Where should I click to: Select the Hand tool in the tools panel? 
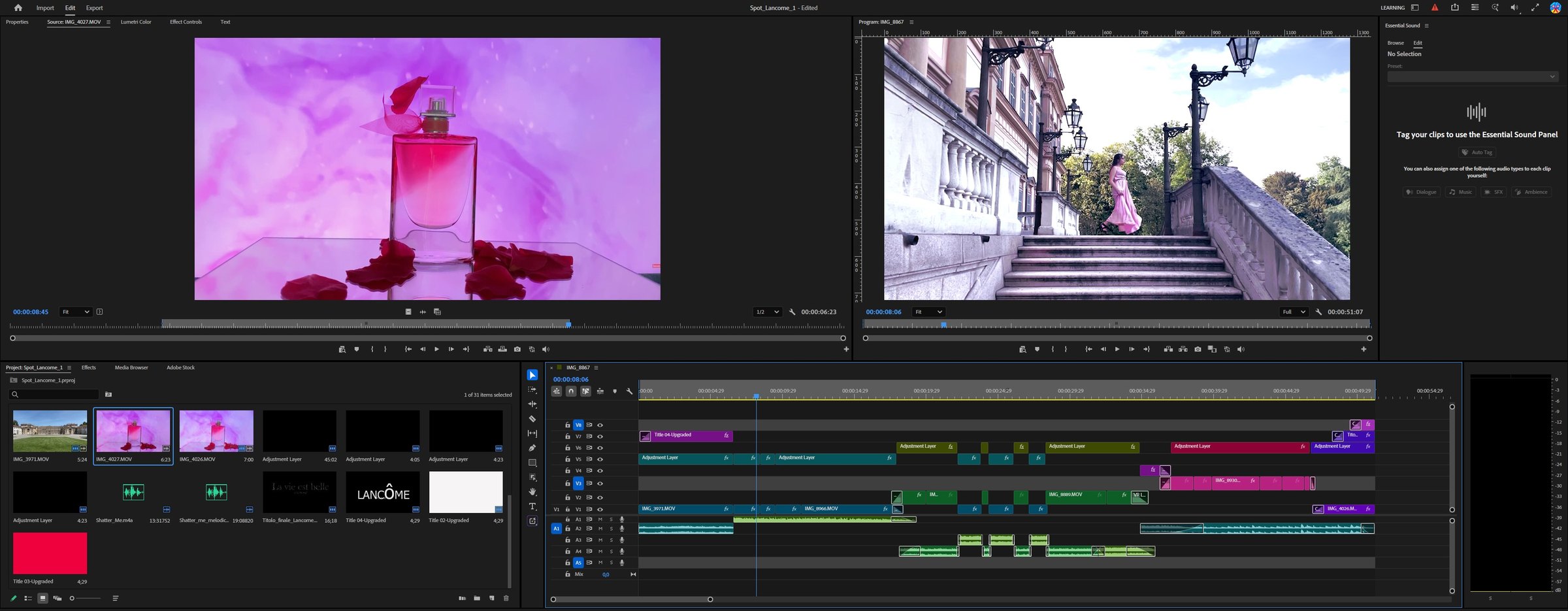[532, 491]
